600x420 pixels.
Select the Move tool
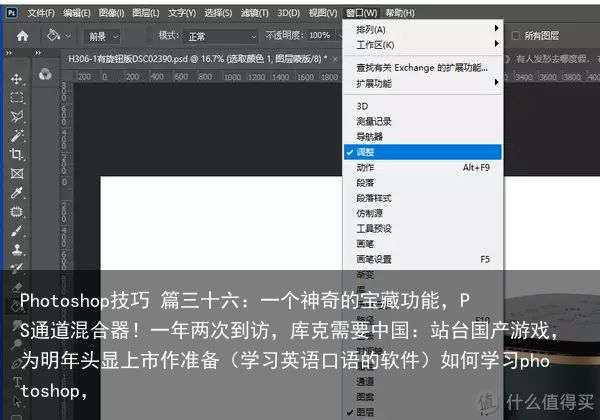coord(16,79)
